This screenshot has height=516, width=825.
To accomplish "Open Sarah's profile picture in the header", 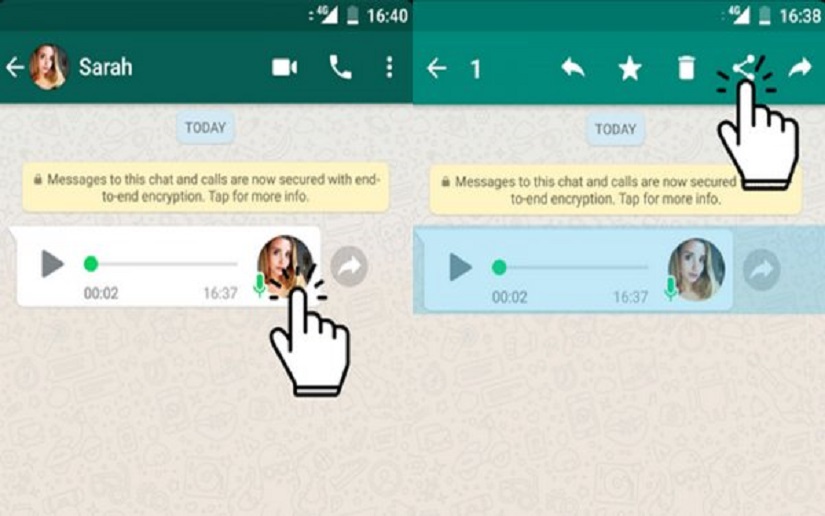I will coord(49,67).
